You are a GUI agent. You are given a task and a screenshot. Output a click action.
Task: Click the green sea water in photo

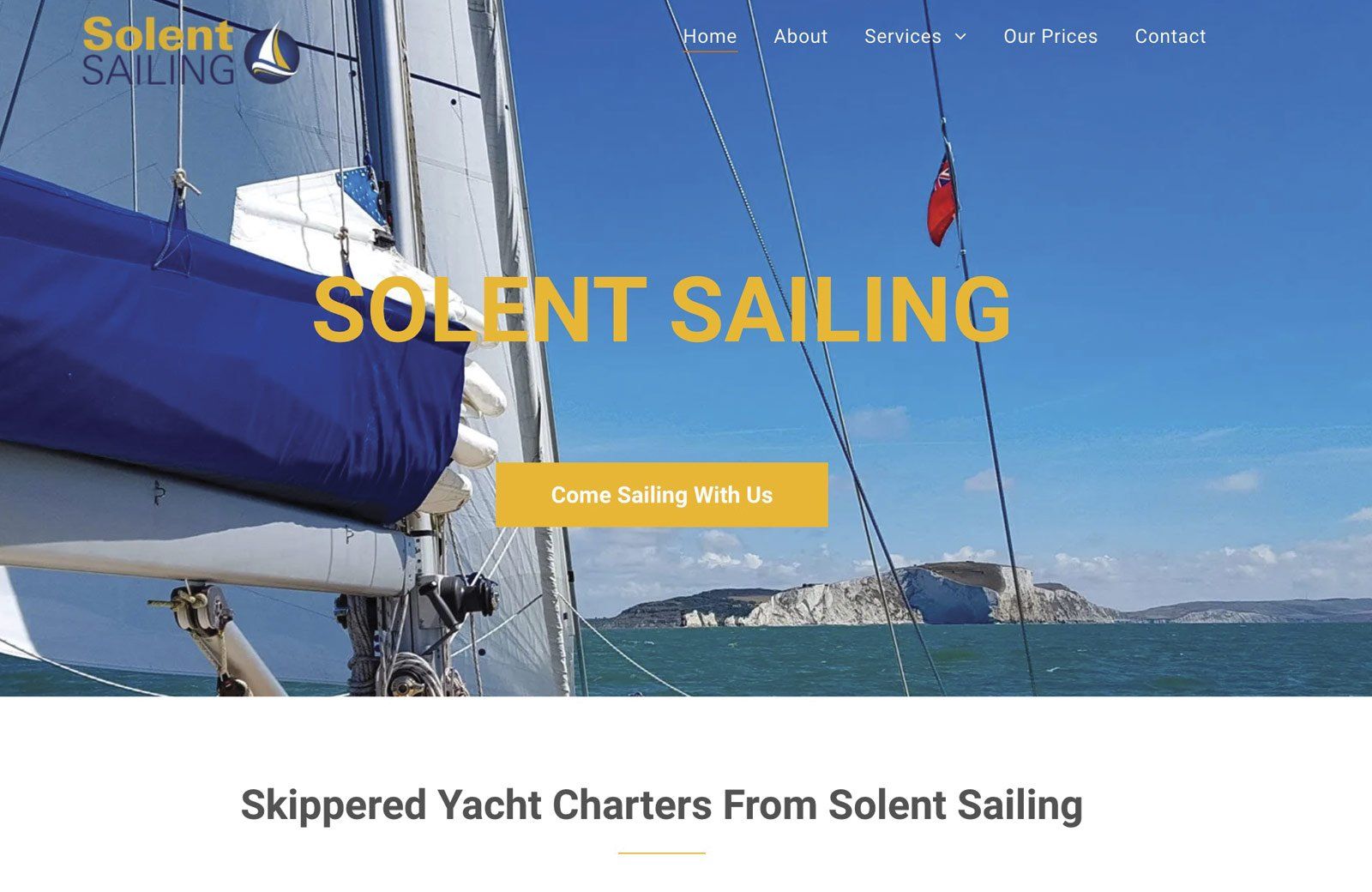[x=986, y=660]
